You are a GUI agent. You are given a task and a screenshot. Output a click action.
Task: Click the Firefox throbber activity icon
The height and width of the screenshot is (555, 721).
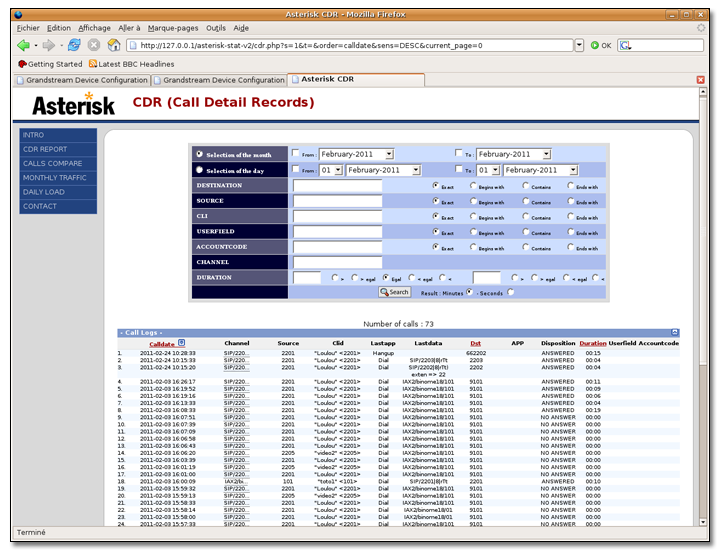point(700,28)
